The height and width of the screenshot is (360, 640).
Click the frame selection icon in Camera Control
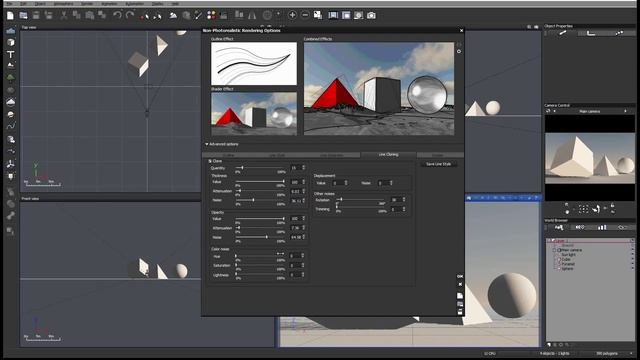pyautogui.click(x=583, y=209)
